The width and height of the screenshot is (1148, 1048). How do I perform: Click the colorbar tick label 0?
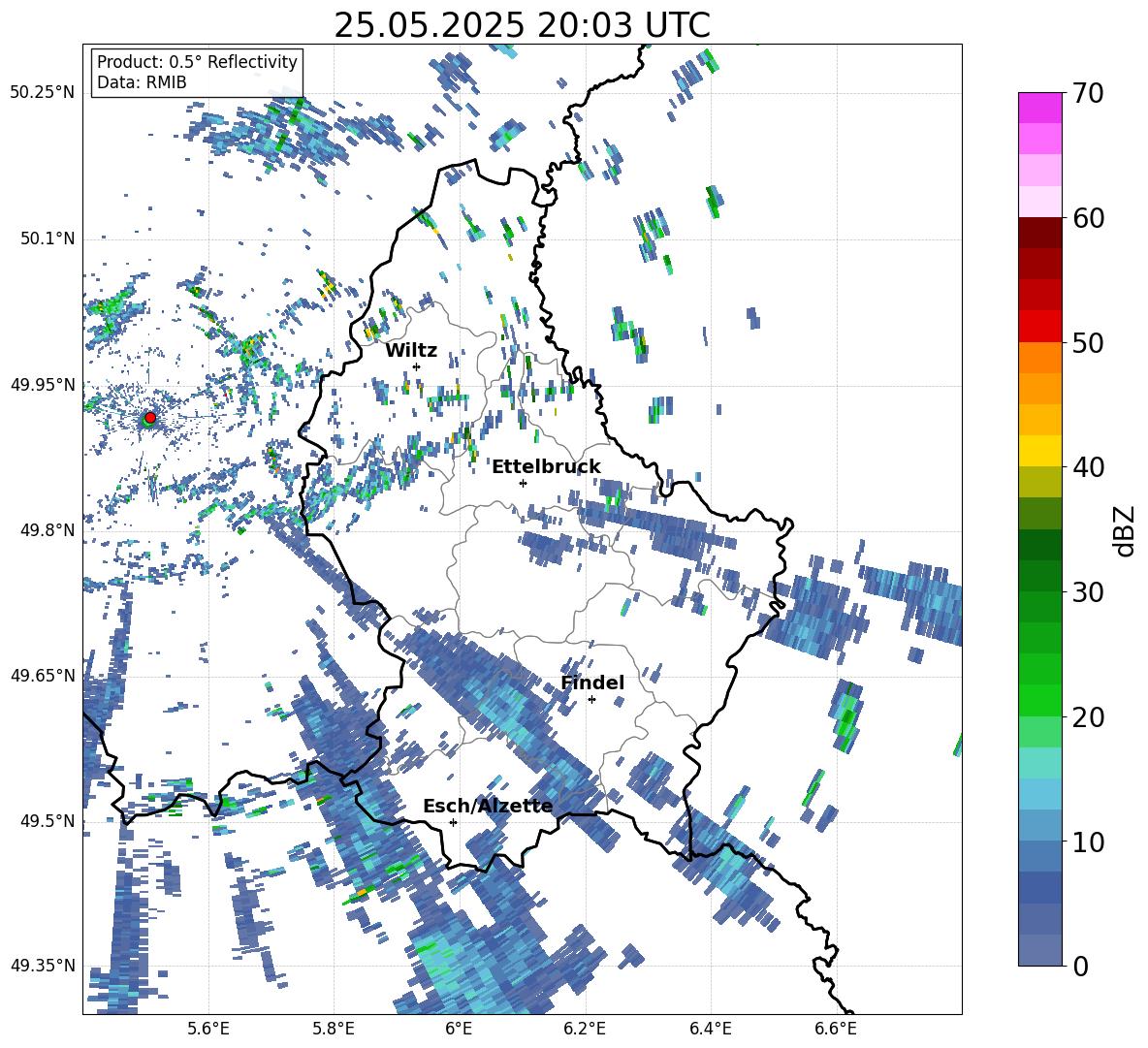(x=1080, y=966)
